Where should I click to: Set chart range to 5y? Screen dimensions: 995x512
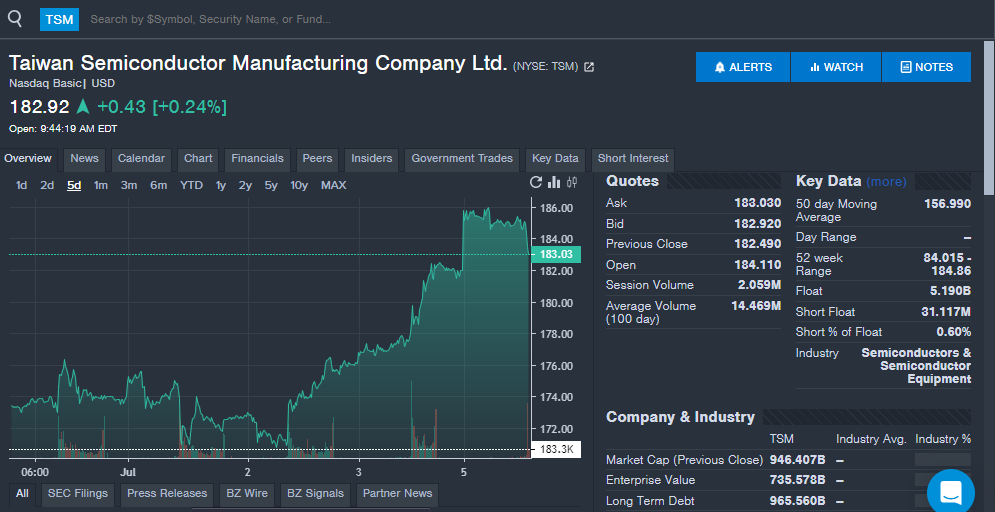(x=271, y=185)
